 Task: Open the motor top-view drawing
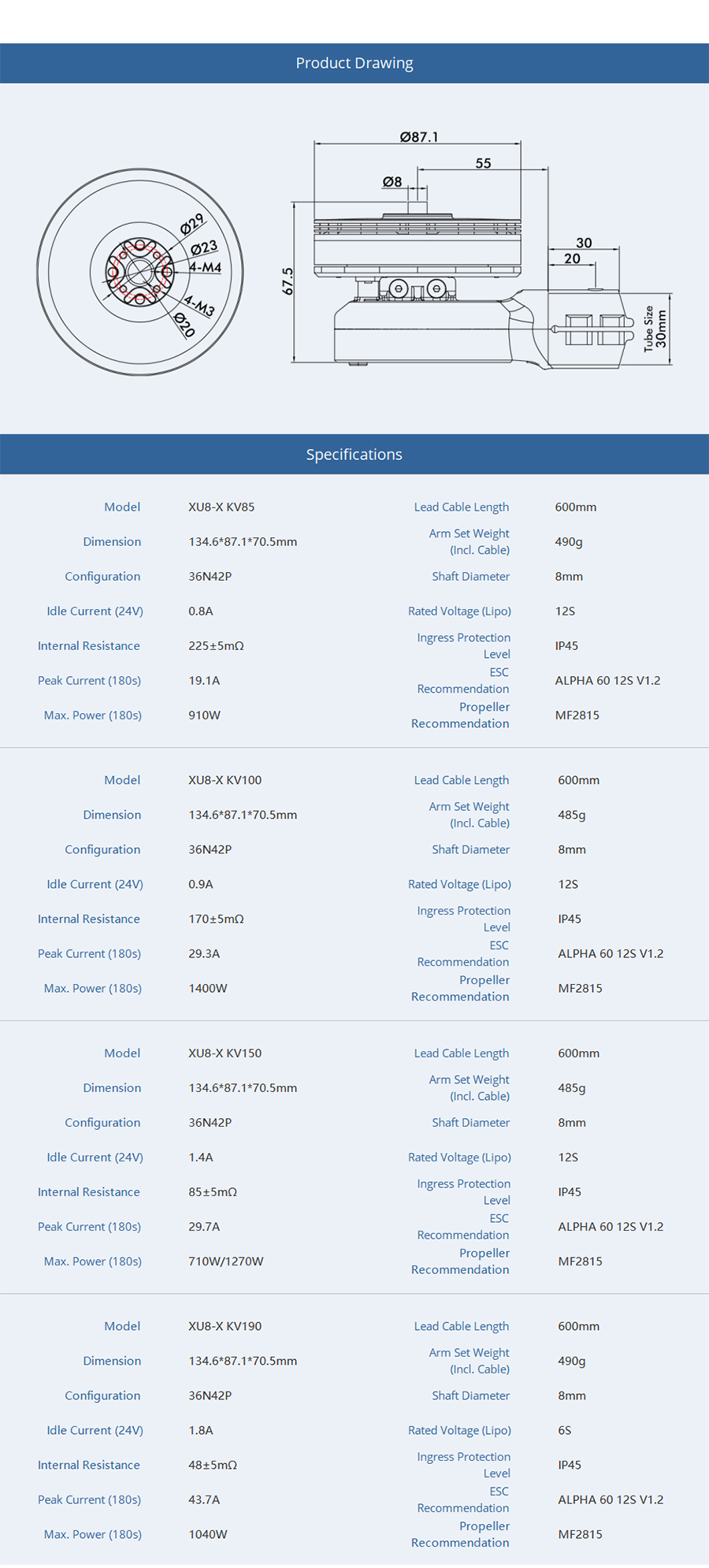coord(140,272)
